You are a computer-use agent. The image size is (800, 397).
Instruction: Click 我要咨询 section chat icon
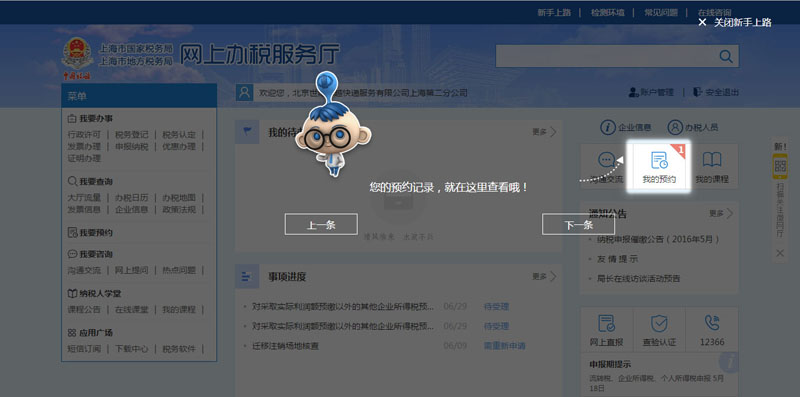click(x=72, y=254)
